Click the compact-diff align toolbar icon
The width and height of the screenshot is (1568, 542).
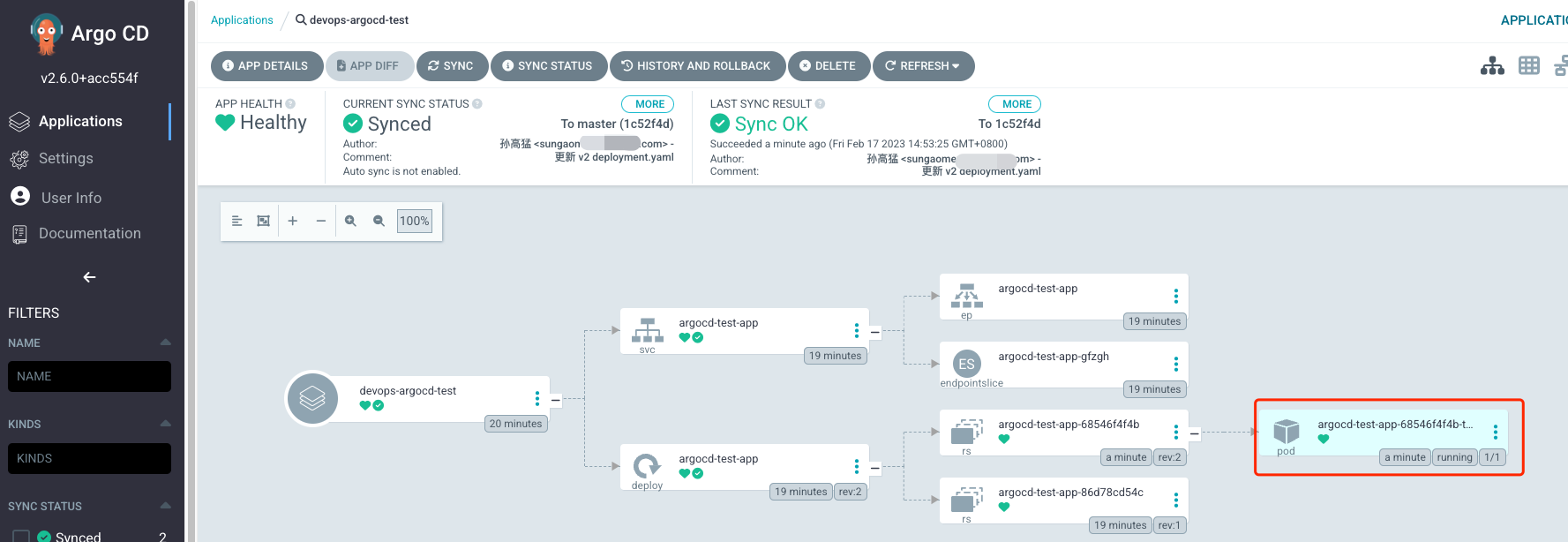pos(236,222)
